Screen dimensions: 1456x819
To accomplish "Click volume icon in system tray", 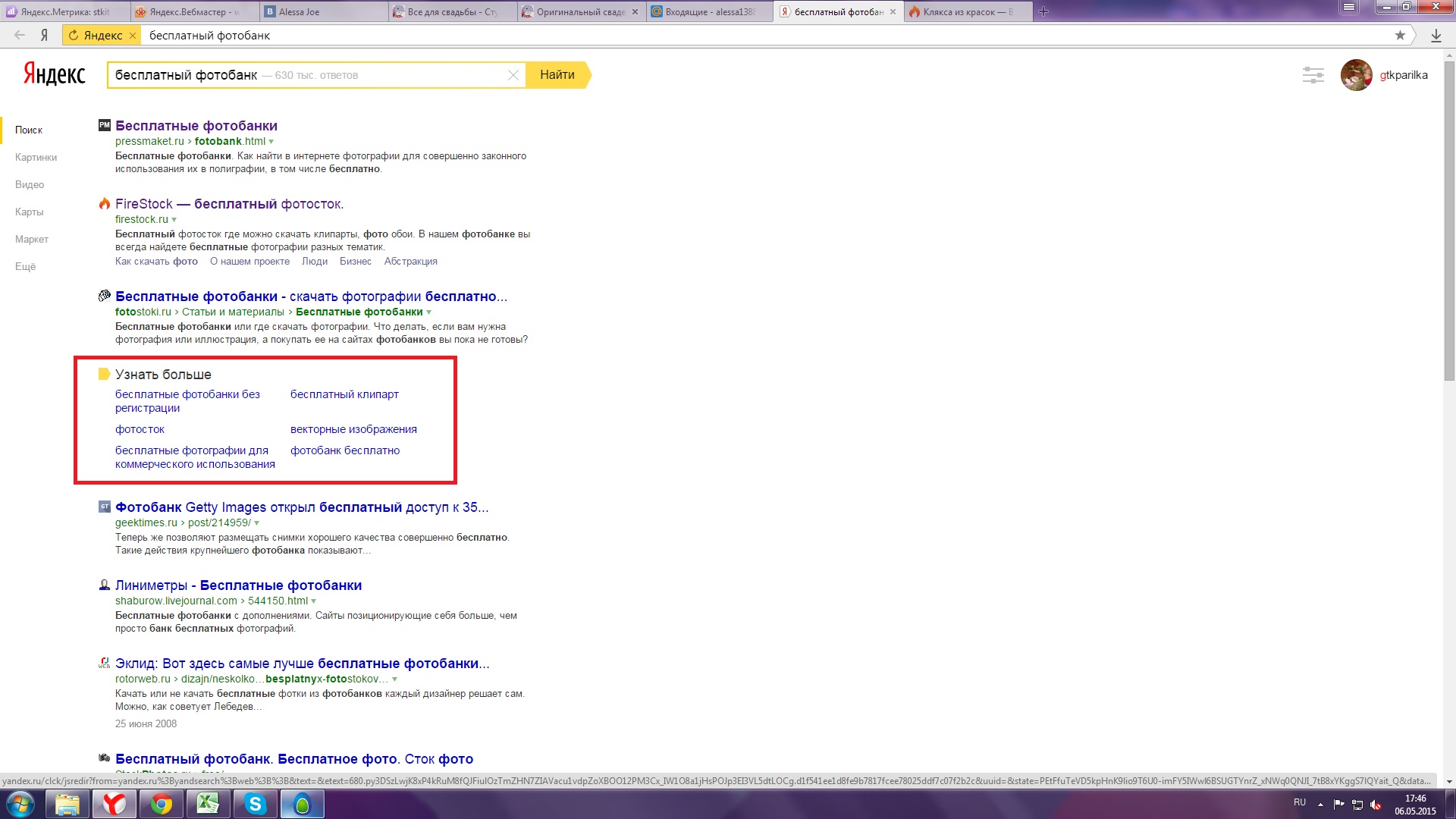I will 1376,805.
